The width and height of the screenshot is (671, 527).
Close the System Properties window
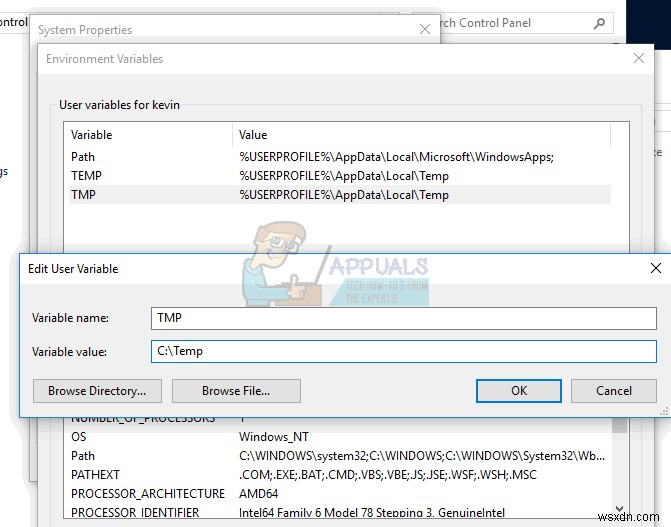point(425,29)
